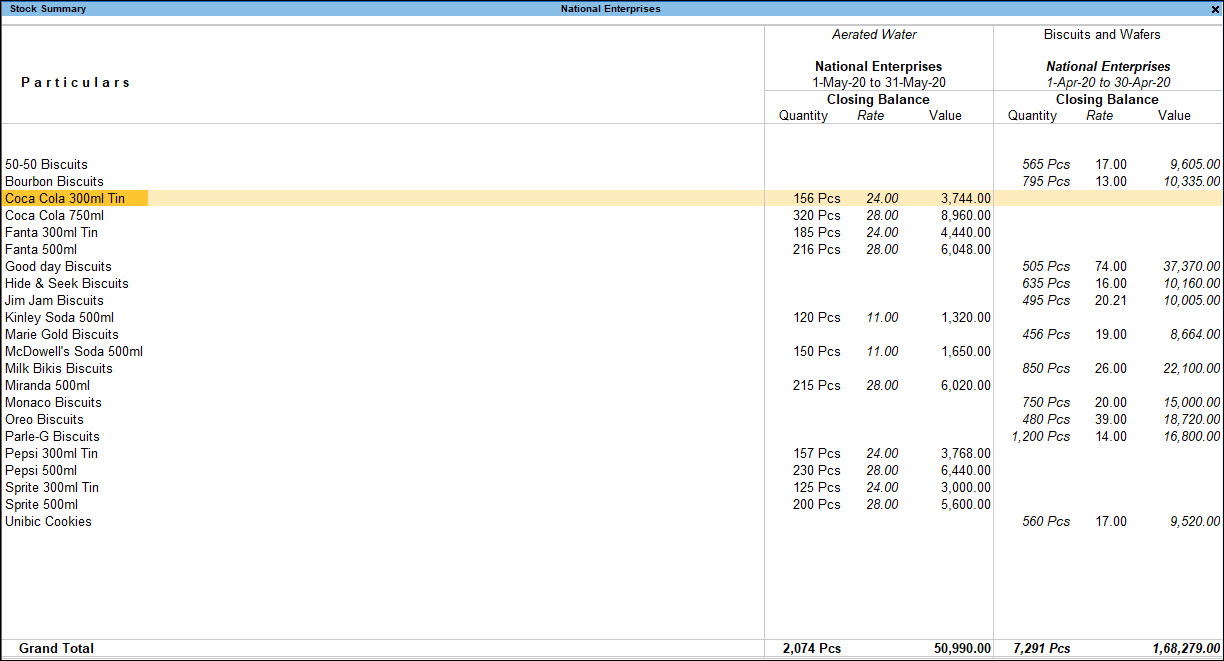Click the grand total value 50,990.00
Screen dimensions: 1224x661
[x=963, y=648]
